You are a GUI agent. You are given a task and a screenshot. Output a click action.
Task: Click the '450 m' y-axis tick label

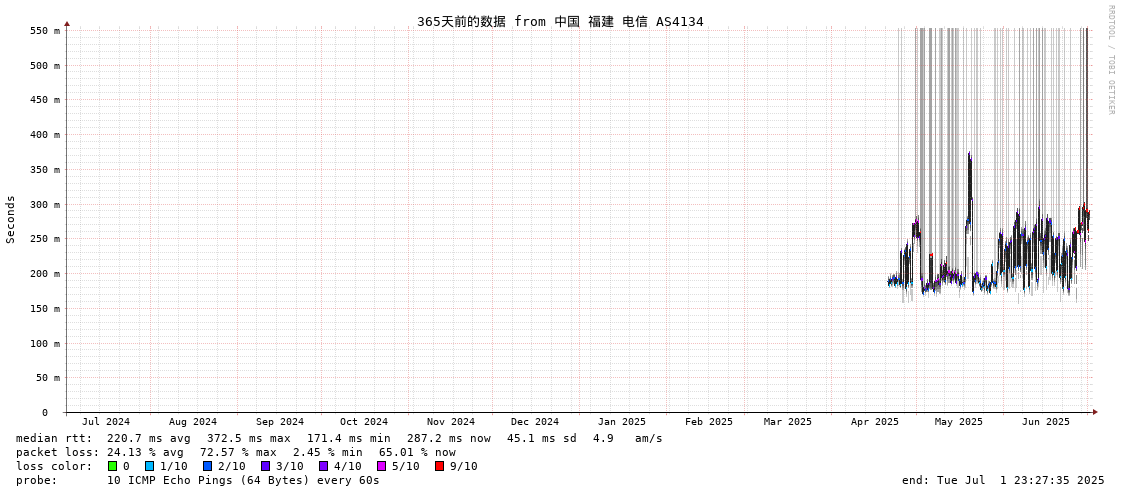coord(45,100)
